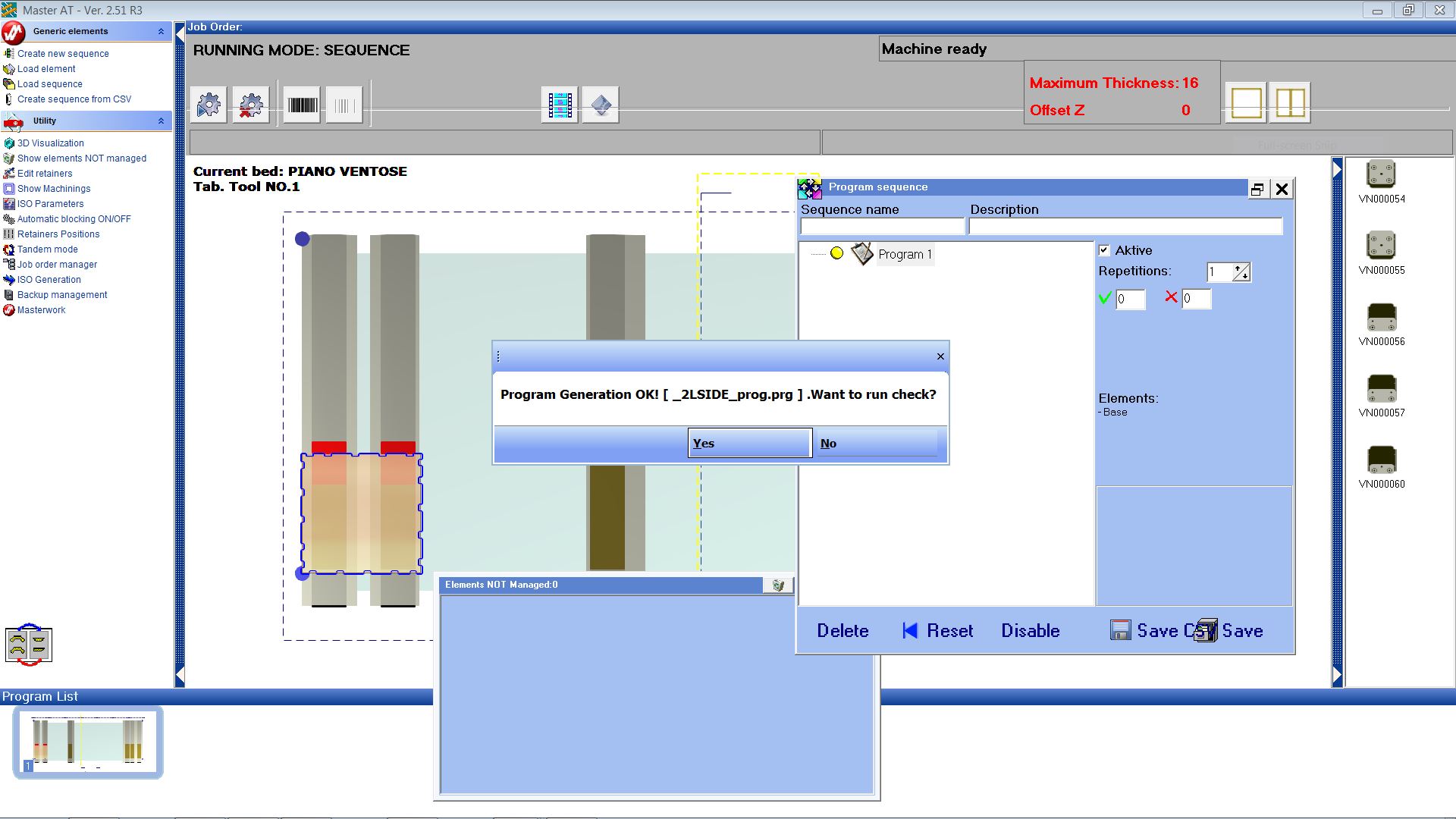Click yellow status circle beside Program 1
Screen dimensions: 1456x819
(836, 254)
